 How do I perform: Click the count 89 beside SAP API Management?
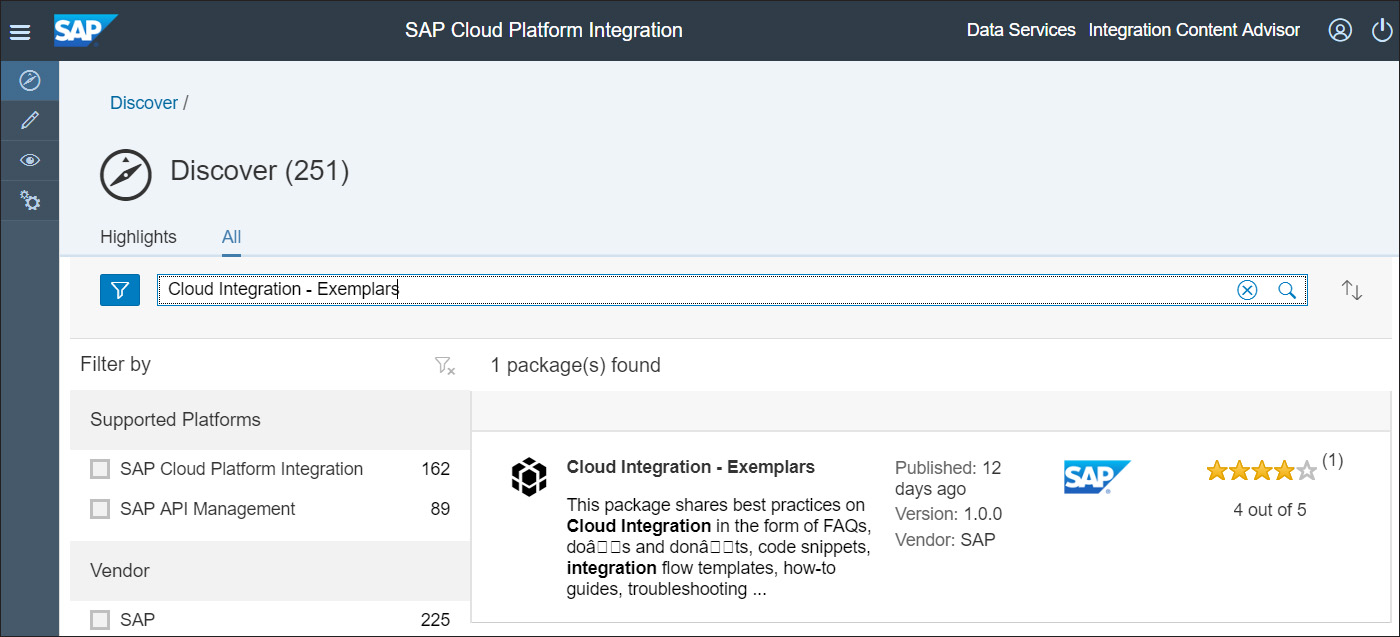tap(440, 509)
